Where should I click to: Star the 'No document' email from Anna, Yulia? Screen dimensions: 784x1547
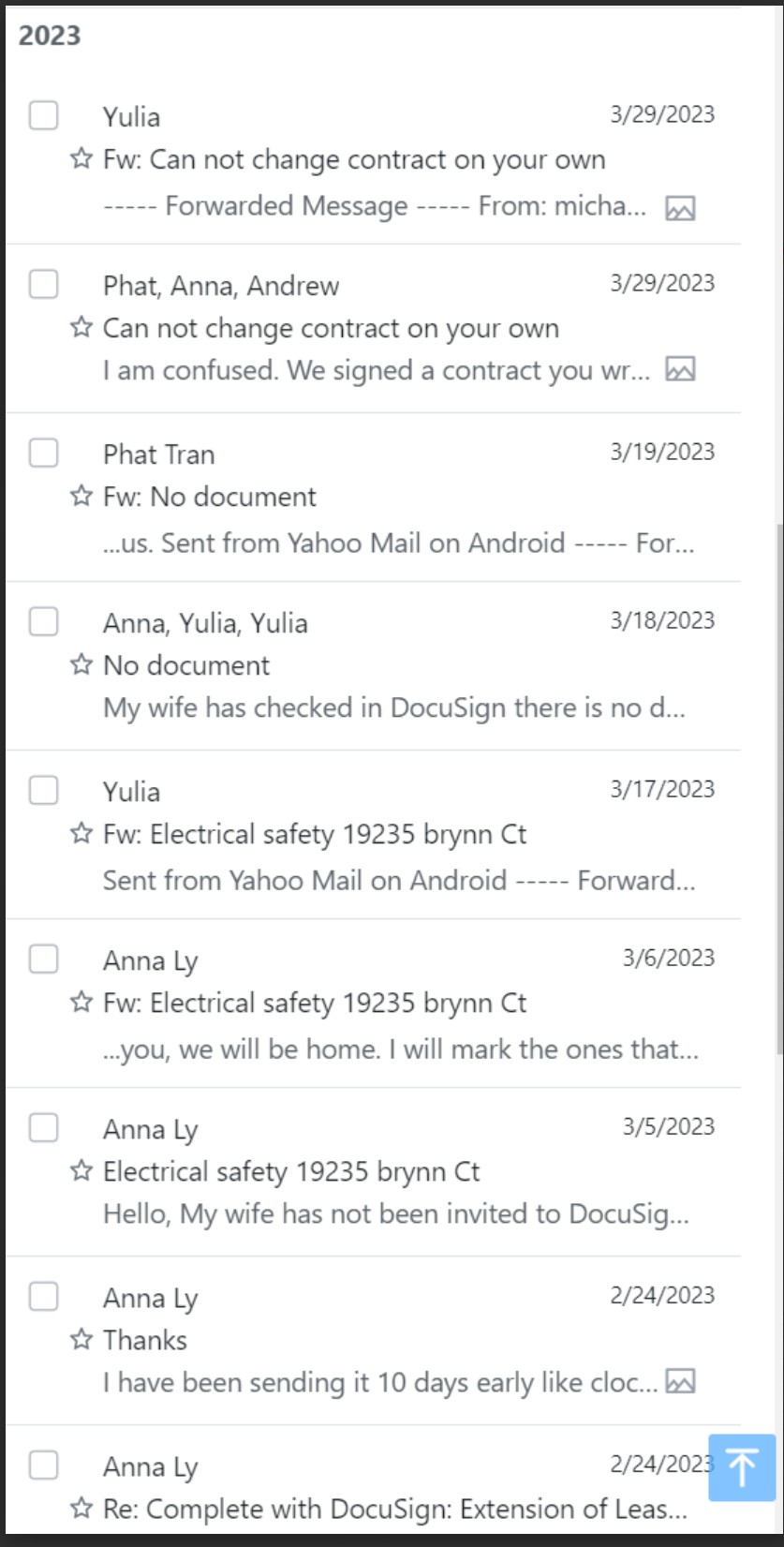(81, 665)
